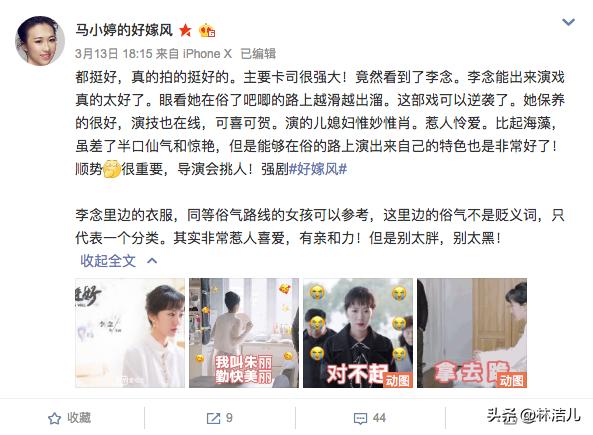Open the 我叫朱丽 勤快美丽 image
593x435 pixels.
click(244, 333)
